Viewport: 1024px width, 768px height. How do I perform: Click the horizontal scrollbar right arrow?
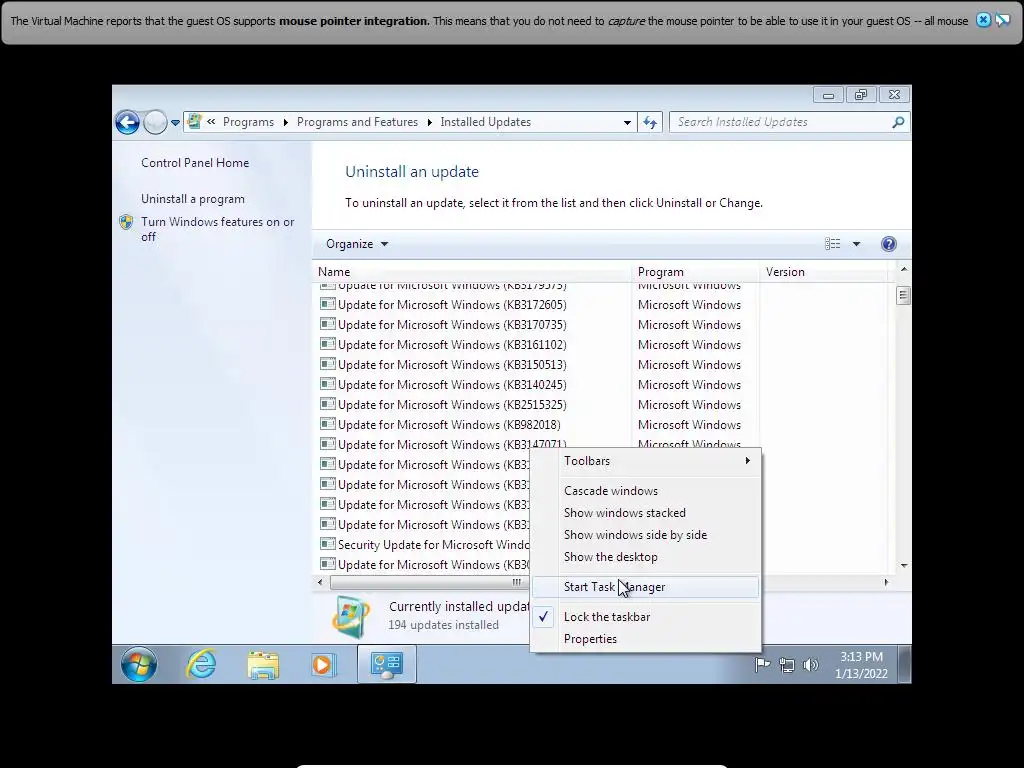tap(886, 582)
